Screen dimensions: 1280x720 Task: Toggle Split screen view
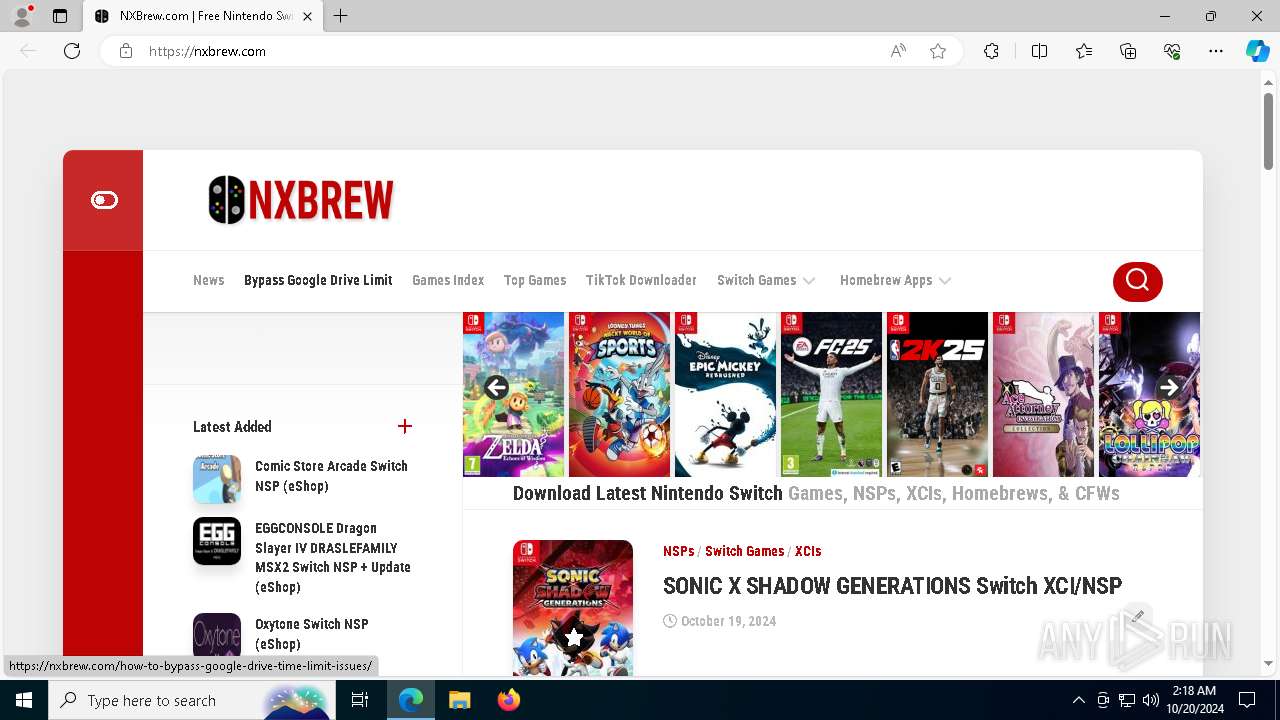coord(1039,51)
